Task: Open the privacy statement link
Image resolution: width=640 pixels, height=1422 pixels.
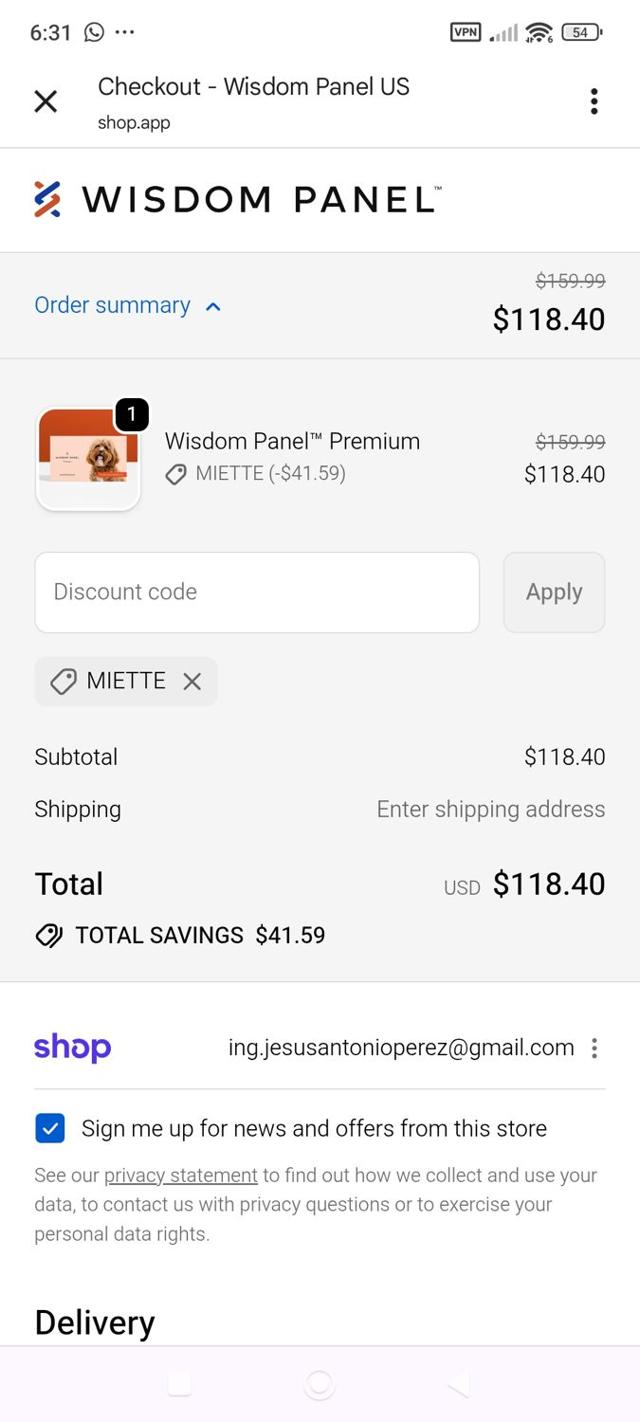Action: coord(181,1175)
